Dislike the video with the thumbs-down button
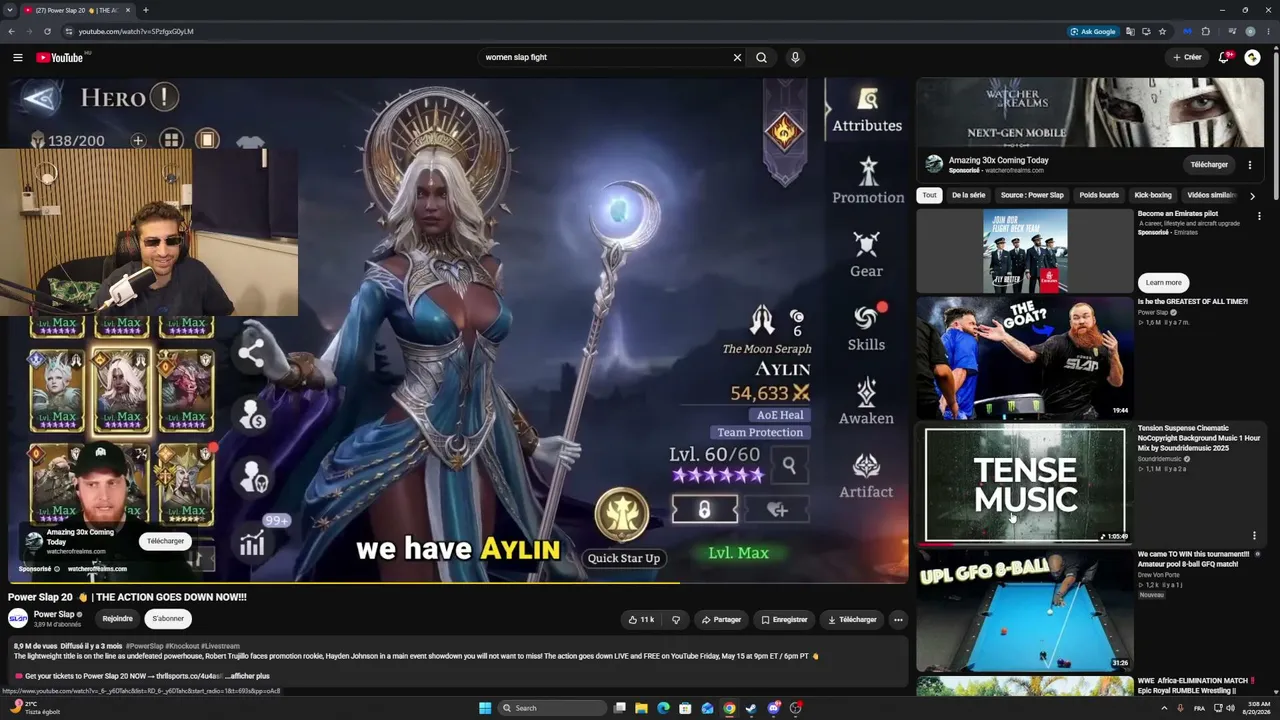 [x=676, y=620]
